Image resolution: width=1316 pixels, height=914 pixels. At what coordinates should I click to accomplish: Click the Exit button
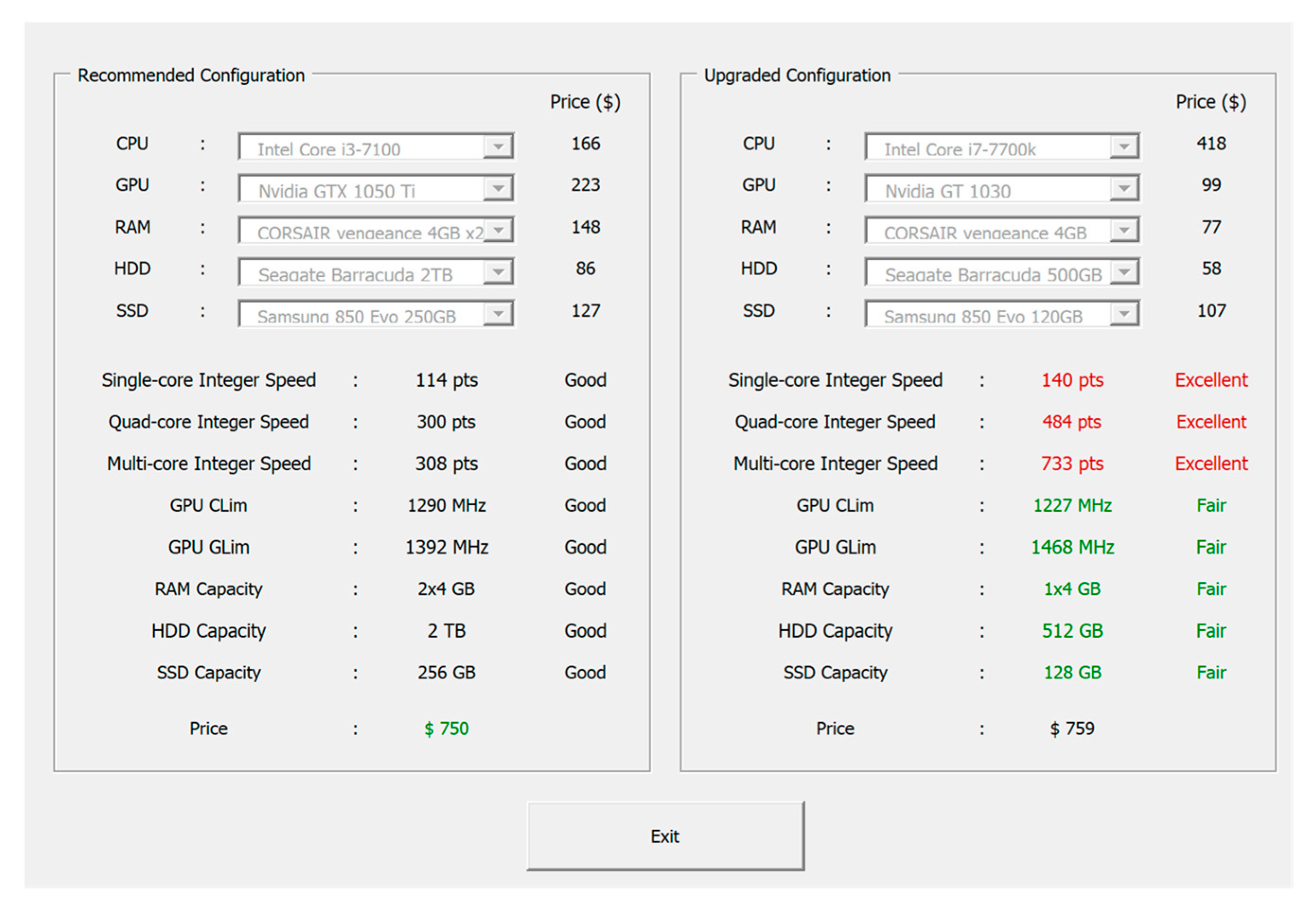(x=665, y=835)
